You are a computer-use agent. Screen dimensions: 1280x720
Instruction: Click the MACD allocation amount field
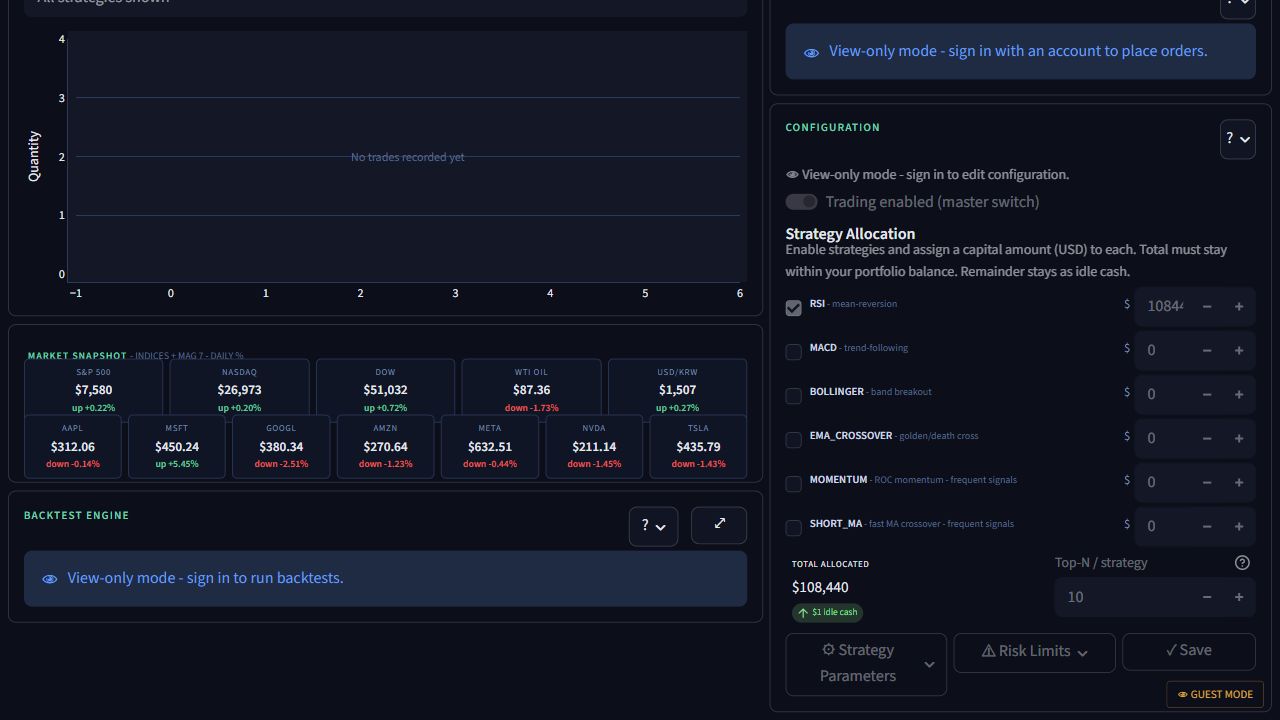(x=1164, y=350)
